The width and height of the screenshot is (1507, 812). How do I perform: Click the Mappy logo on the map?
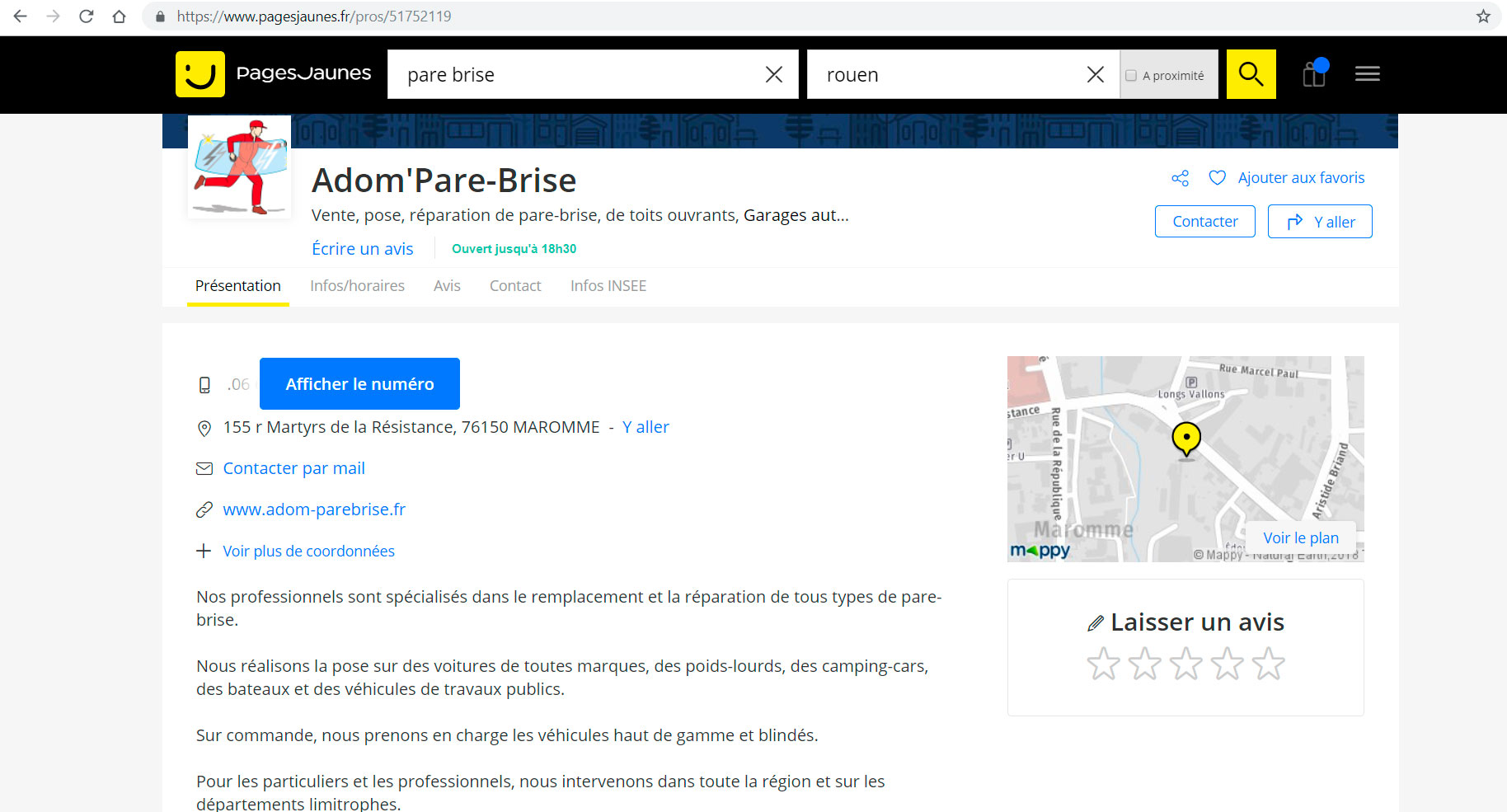(x=1040, y=550)
